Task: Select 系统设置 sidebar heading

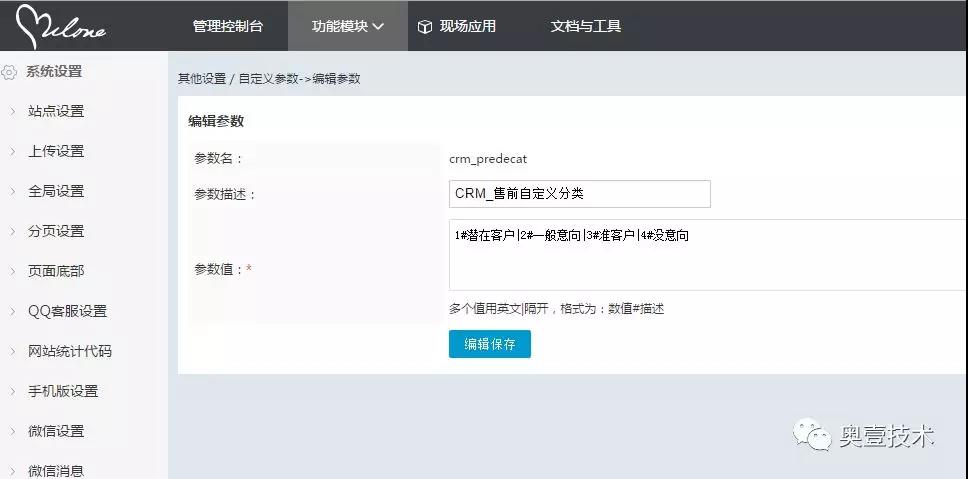Action: [x=54, y=72]
